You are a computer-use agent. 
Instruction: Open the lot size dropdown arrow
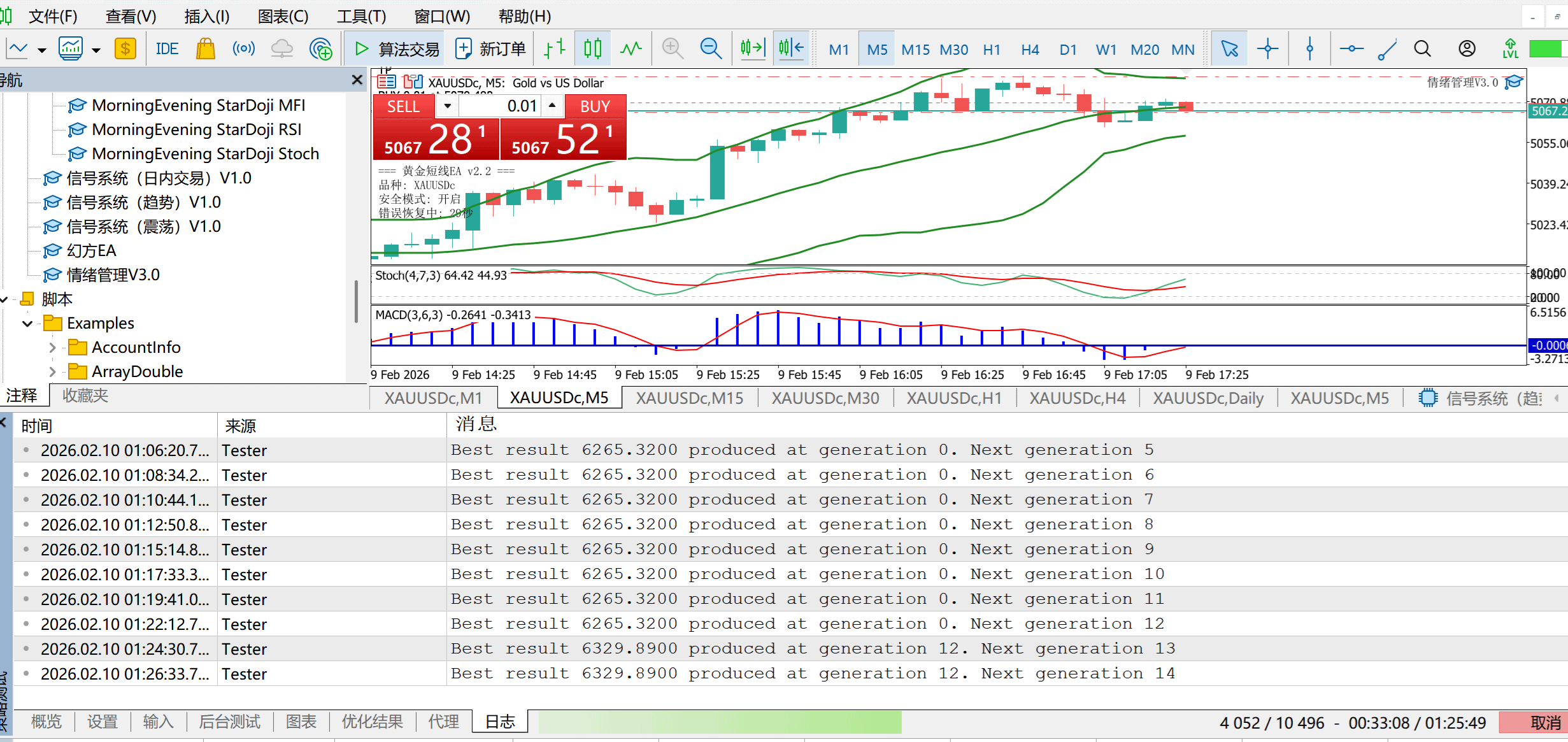coord(448,106)
